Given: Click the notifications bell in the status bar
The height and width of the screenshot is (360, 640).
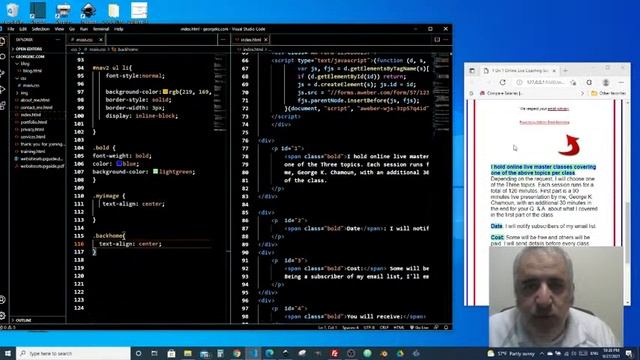Looking at the screenshot, I should coord(446,327).
